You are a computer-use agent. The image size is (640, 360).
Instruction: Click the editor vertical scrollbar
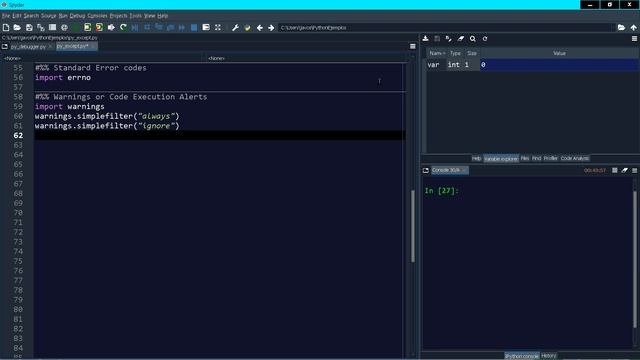413,227
